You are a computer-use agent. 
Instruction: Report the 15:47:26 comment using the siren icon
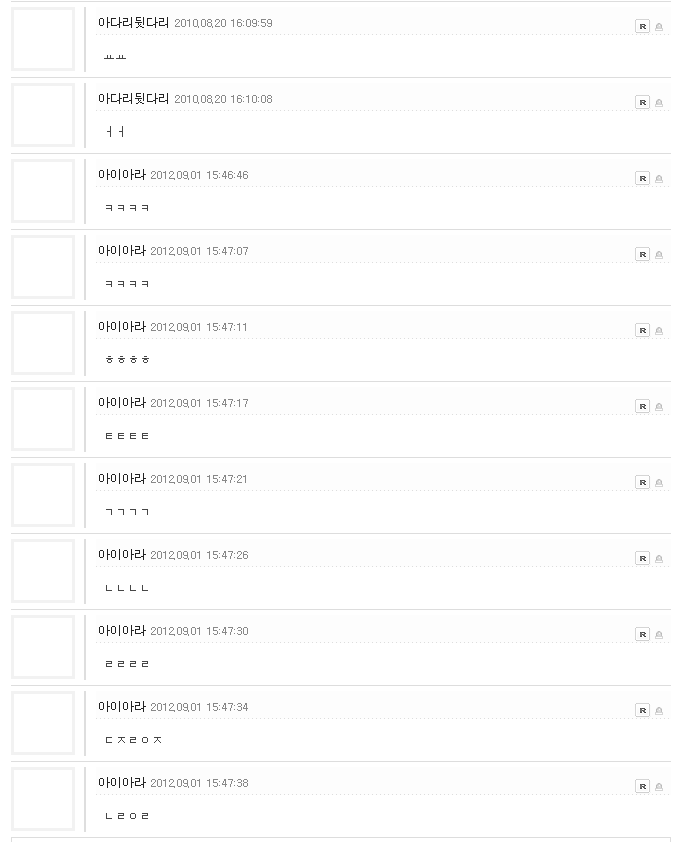(x=659, y=558)
